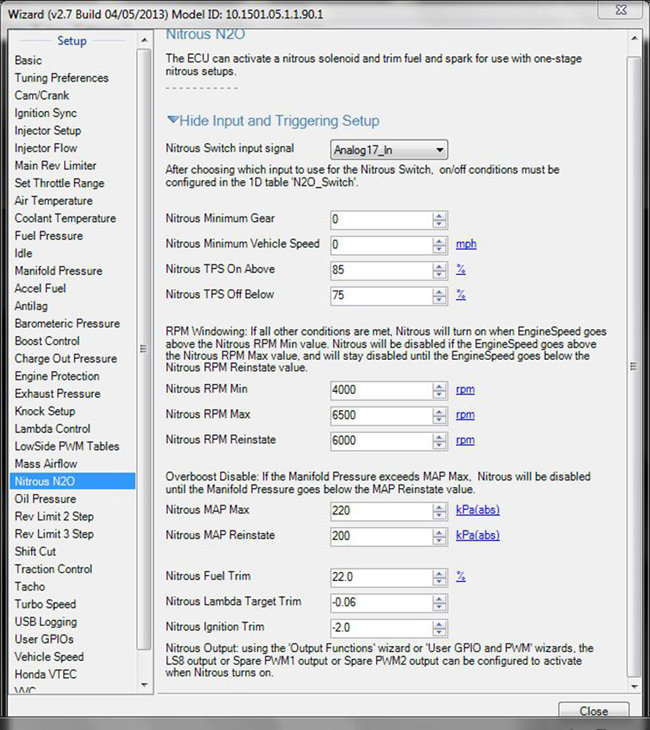Image resolution: width=650 pixels, height=730 pixels.
Task: Open Coolant Temperature page
Action: pyautogui.click(x=65, y=218)
